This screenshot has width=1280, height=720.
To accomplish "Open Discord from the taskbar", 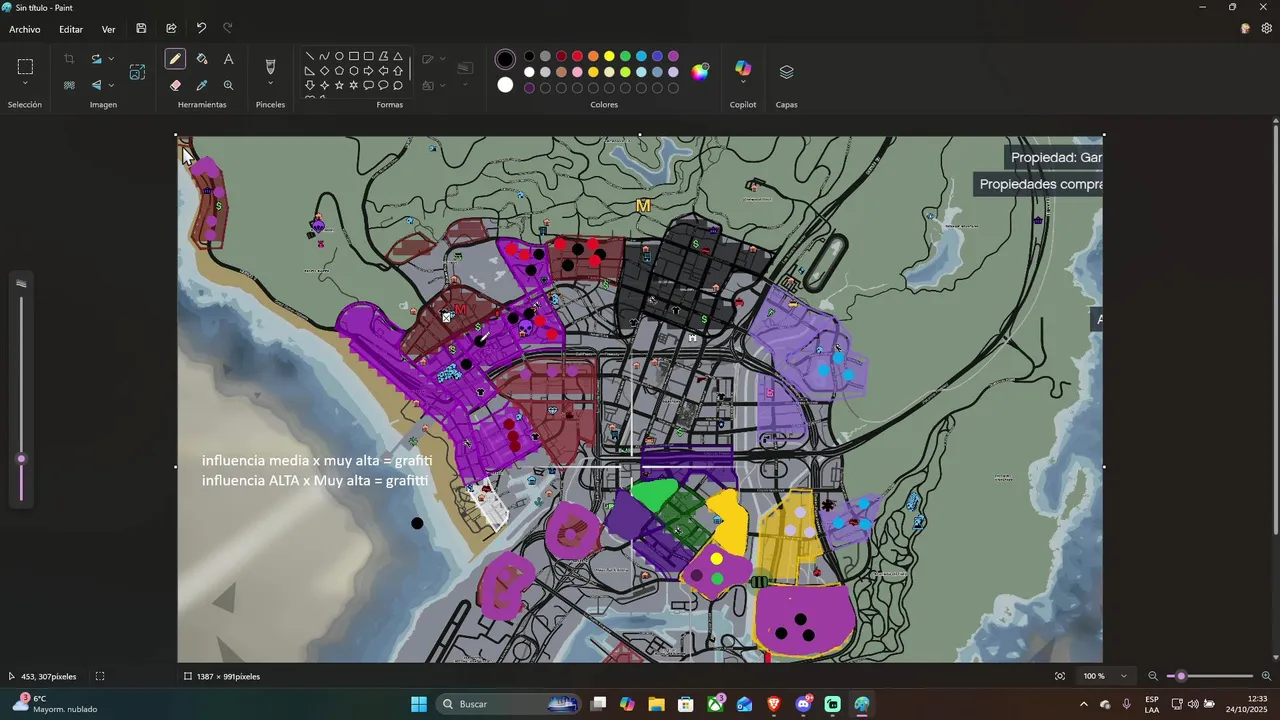I will [x=803, y=704].
